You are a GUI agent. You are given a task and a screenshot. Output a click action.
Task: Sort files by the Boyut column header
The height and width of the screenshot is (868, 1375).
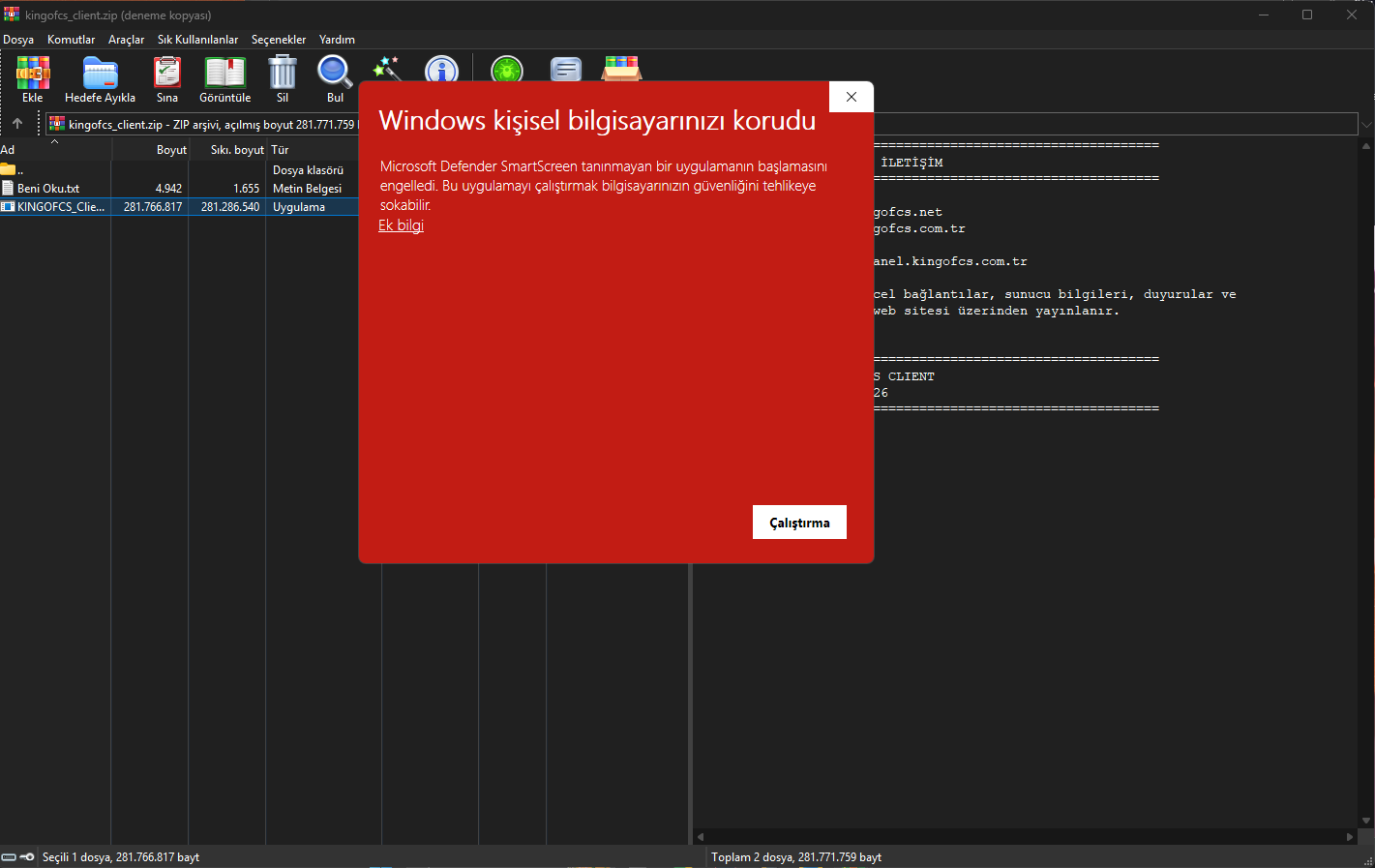click(x=150, y=150)
